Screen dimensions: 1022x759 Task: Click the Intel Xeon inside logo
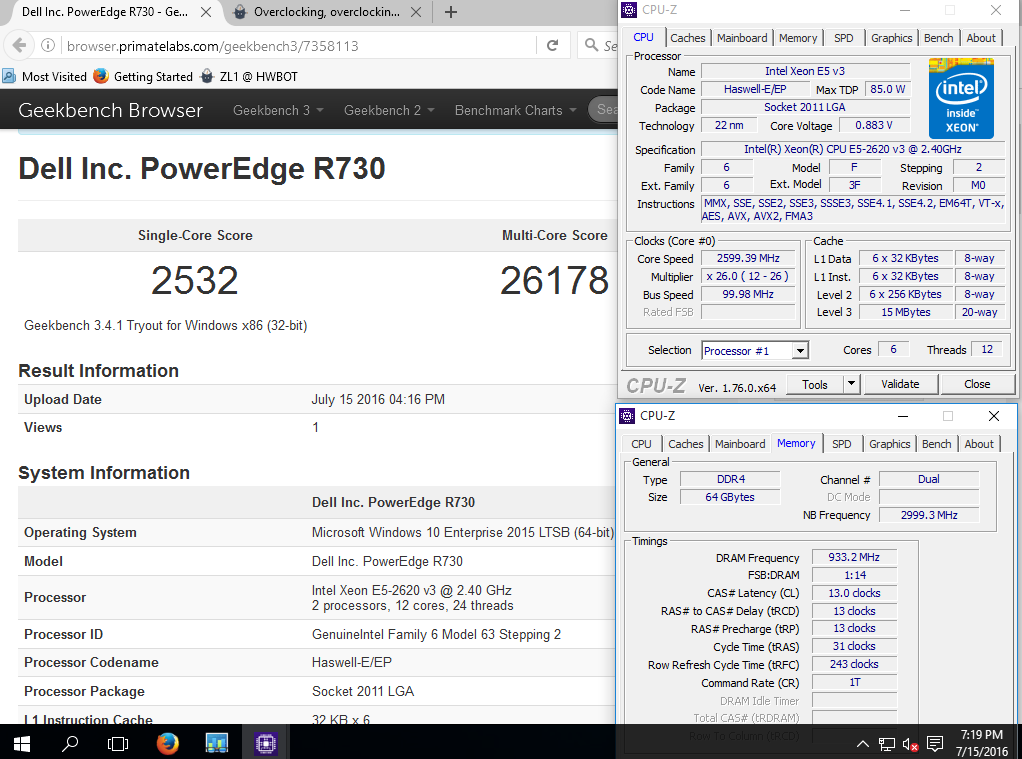pyautogui.click(x=961, y=98)
